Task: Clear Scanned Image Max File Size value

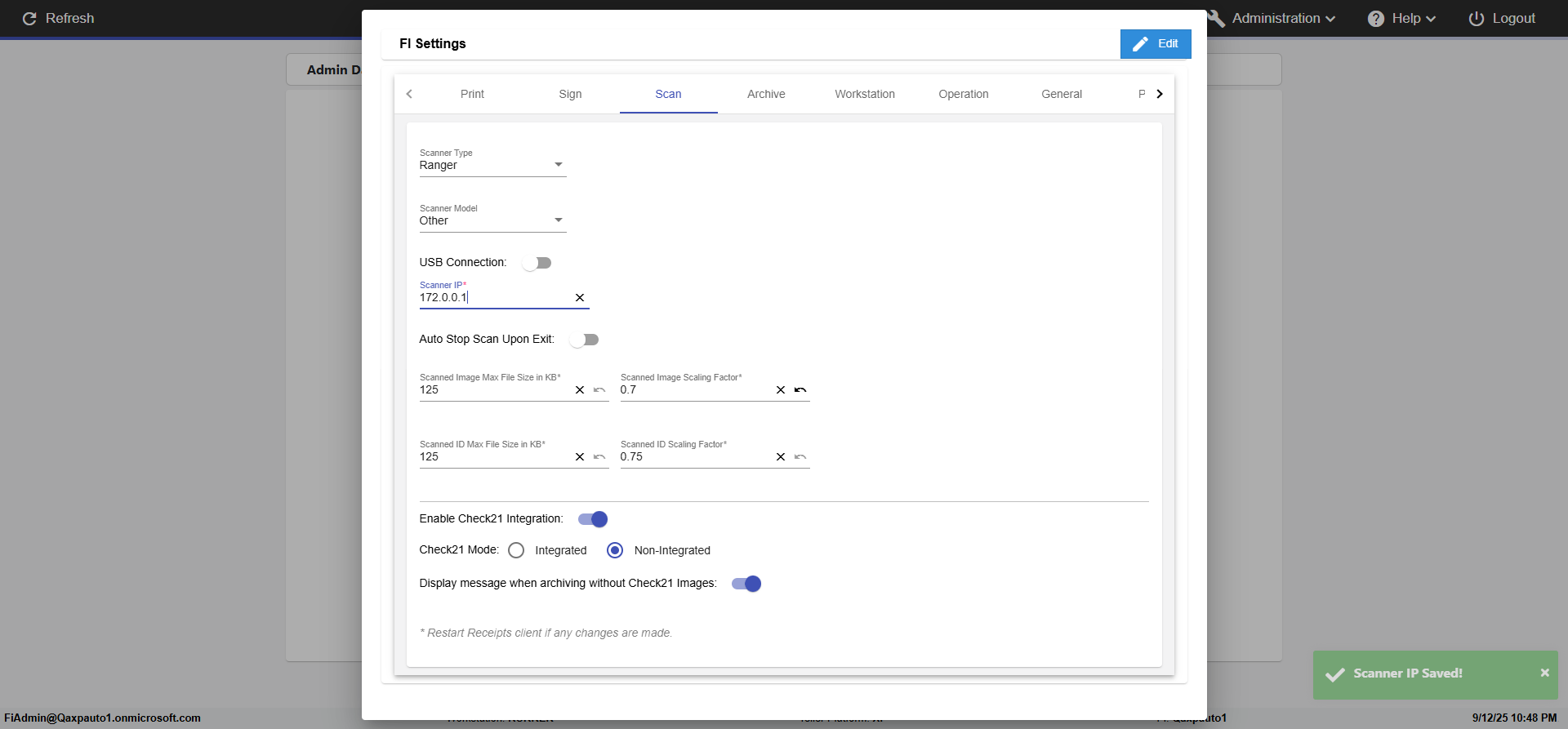Action: click(580, 390)
